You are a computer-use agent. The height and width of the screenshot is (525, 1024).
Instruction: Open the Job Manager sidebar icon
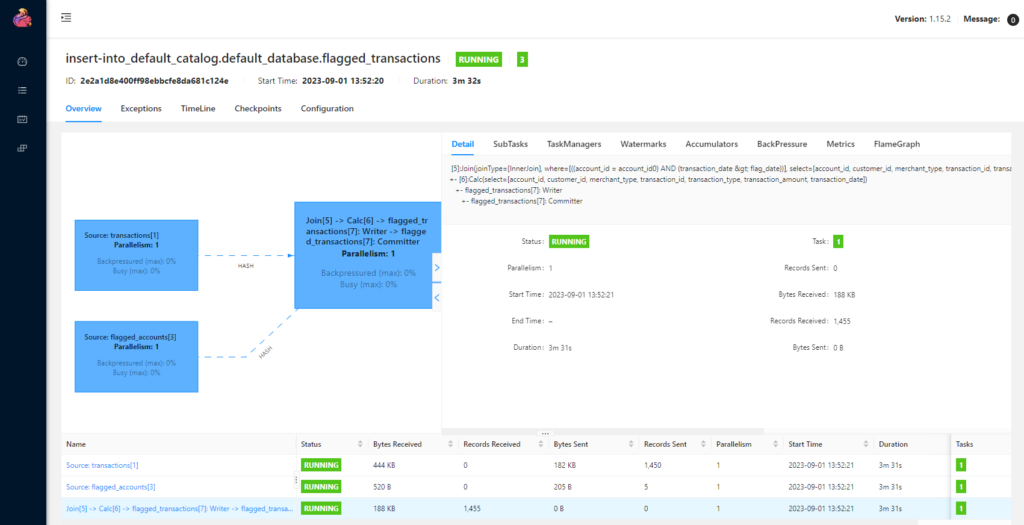tap(22, 148)
